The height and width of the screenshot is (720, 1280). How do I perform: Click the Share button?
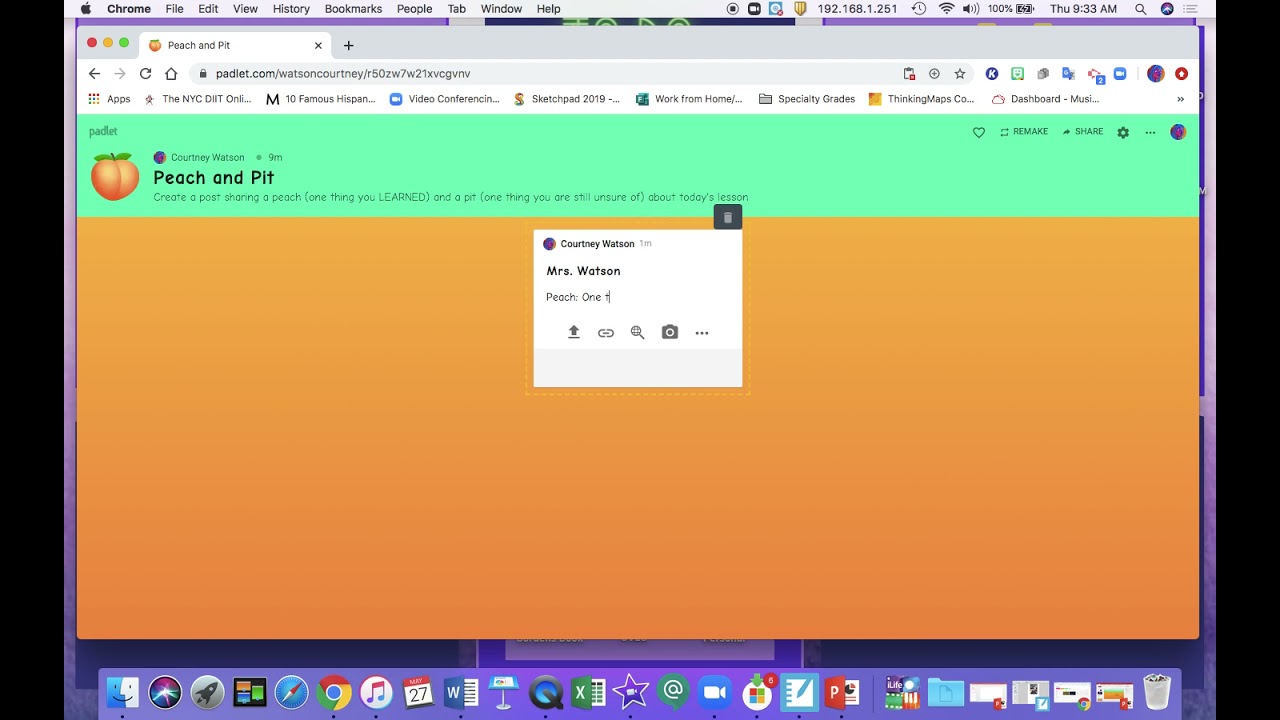[x=1083, y=132]
